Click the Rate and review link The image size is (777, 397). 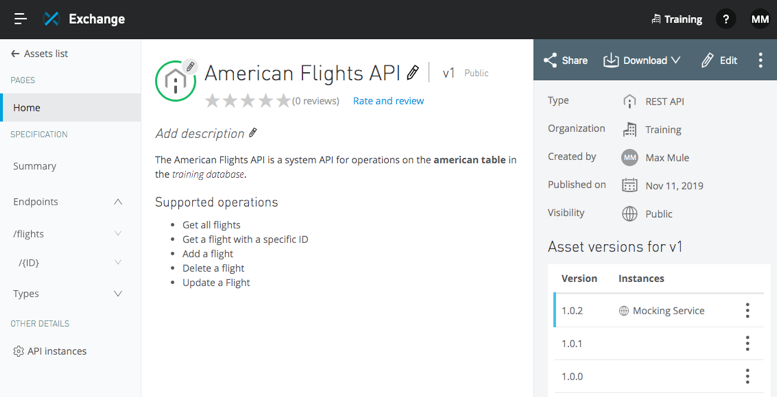point(388,101)
